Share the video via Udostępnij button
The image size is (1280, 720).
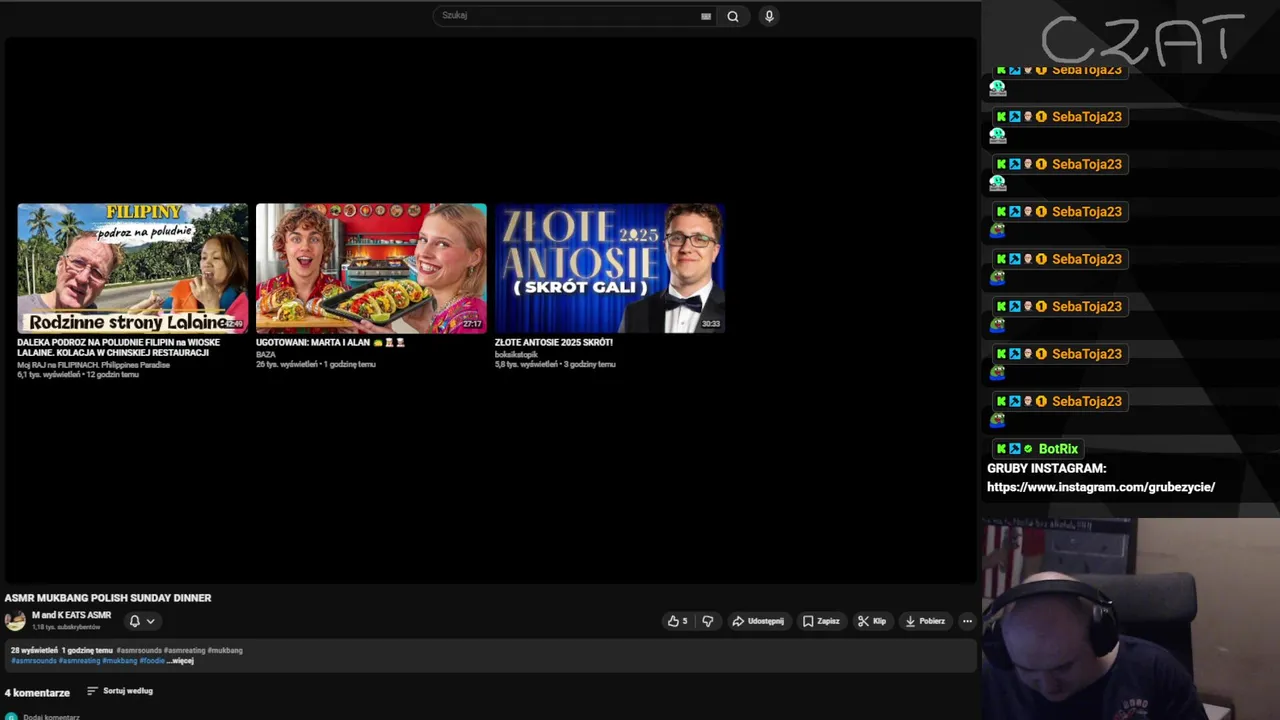(758, 621)
